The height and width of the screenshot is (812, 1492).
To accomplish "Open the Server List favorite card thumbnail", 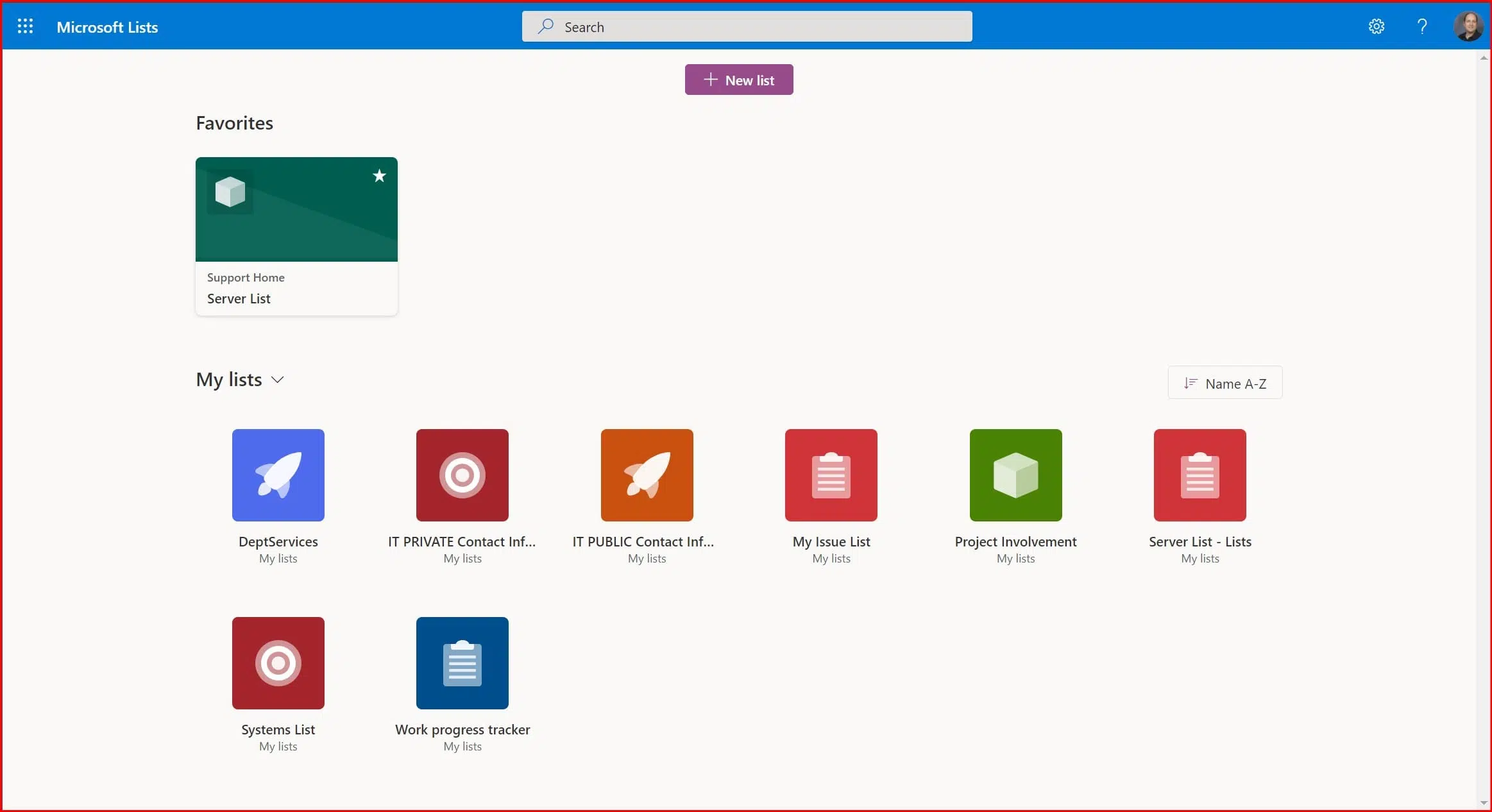I will (296, 209).
